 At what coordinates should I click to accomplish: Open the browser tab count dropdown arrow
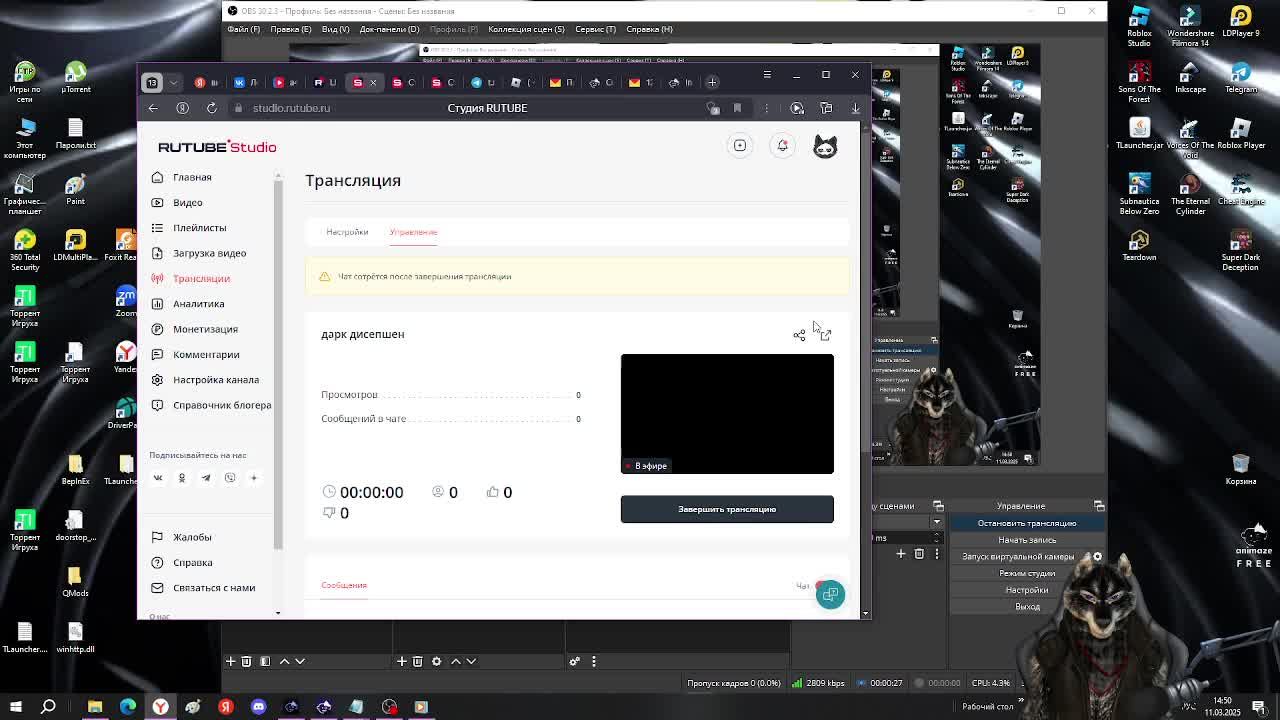coord(173,82)
